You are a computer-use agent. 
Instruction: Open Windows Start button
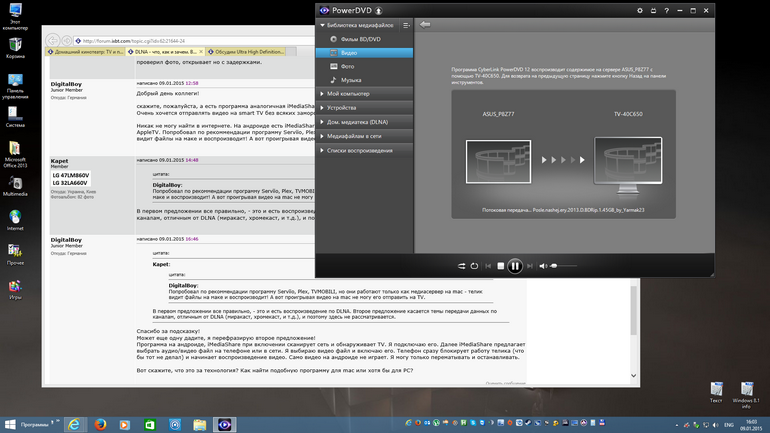(10, 425)
